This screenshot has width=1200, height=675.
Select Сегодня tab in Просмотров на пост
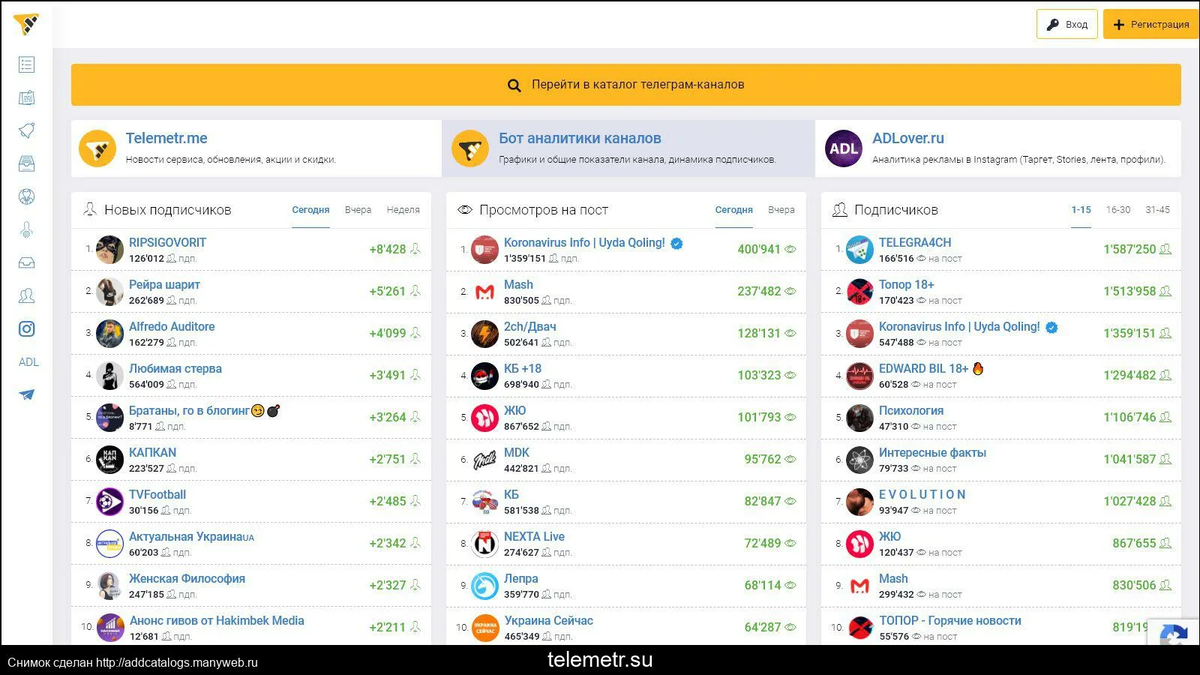click(x=734, y=210)
